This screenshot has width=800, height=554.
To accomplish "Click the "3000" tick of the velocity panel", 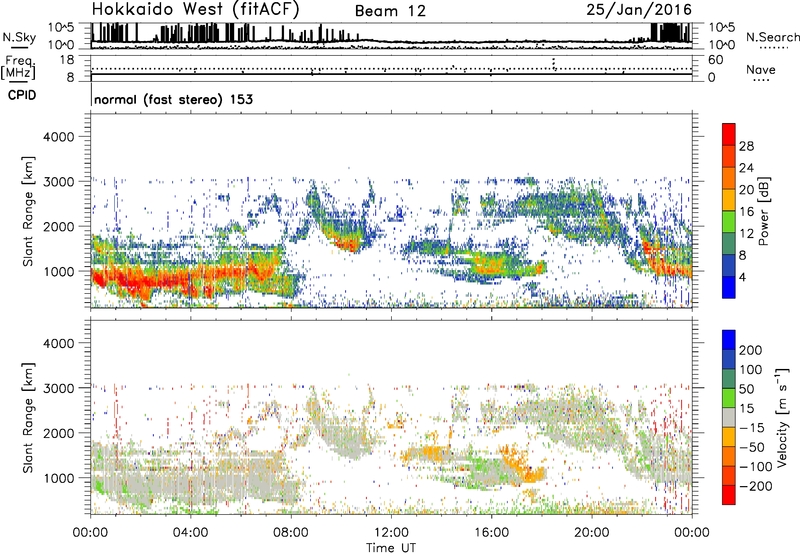I will click(x=59, y=388).
